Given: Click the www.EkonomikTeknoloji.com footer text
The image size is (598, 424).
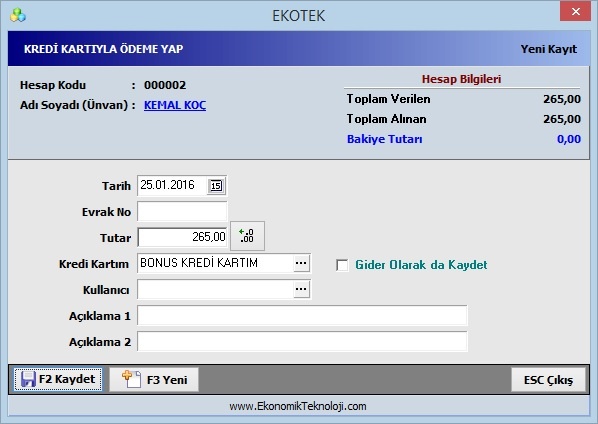Looking at the screenshot, I should [x=298, y=406].
